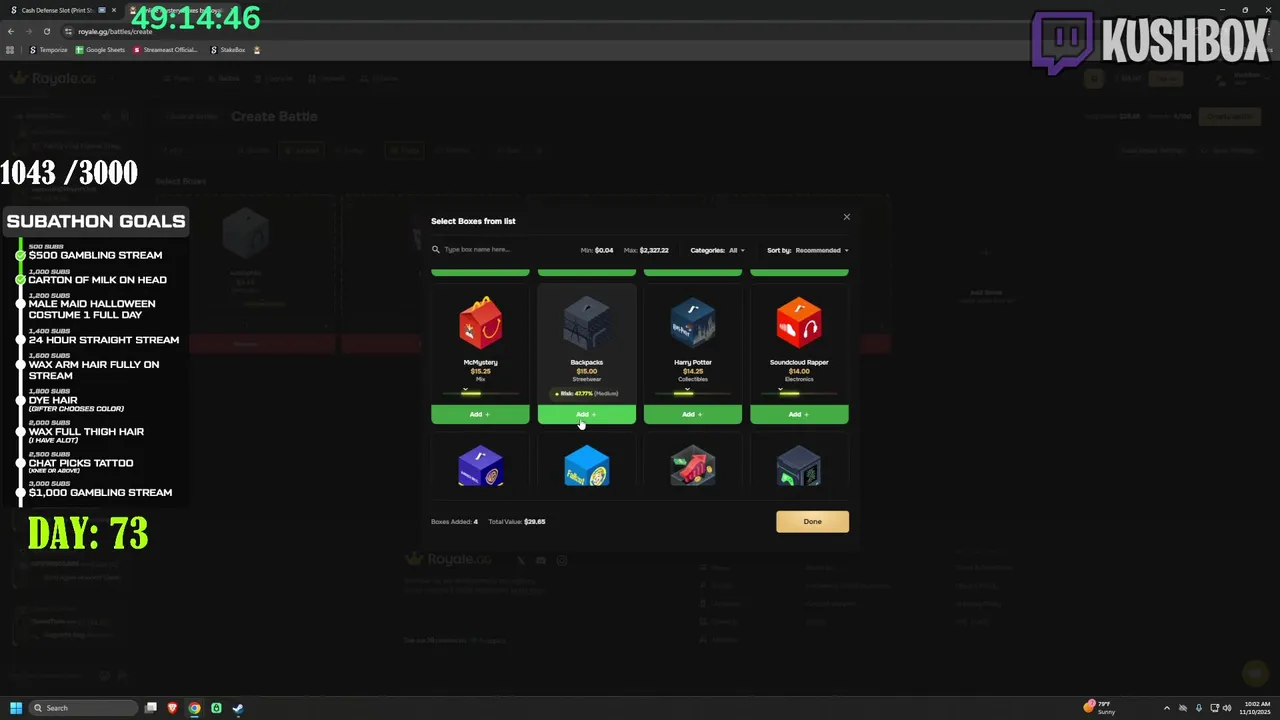Open the Windows Start menu
The image size is (1280, 720).
15,708
